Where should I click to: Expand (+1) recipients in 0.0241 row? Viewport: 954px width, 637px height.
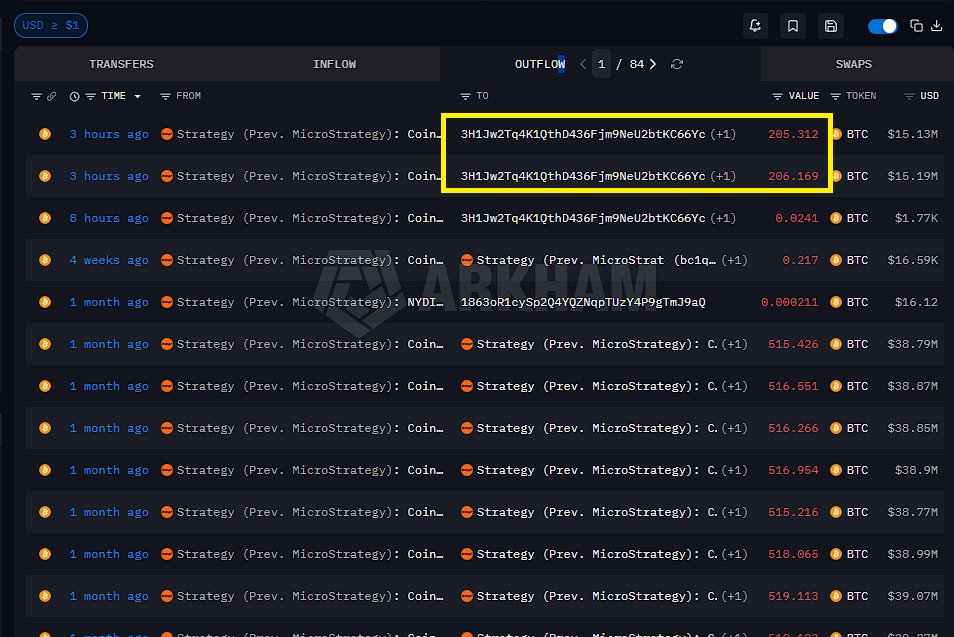[723, 218]
